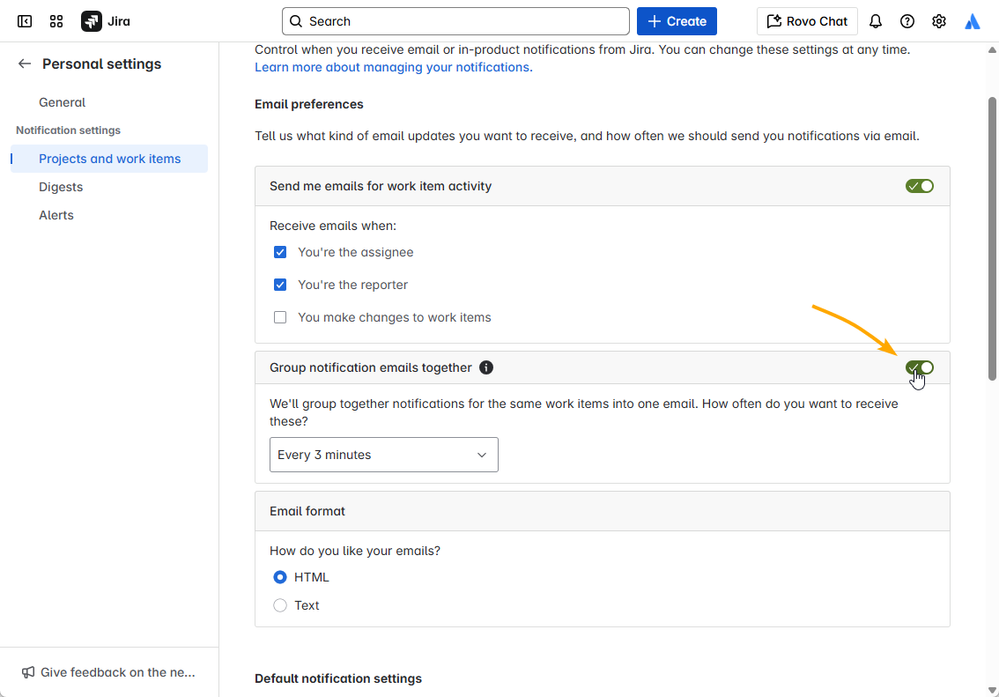Open the notifications bell icon
Screen dimensions: 999x697
pyautogui.click(x=875, y=21)
